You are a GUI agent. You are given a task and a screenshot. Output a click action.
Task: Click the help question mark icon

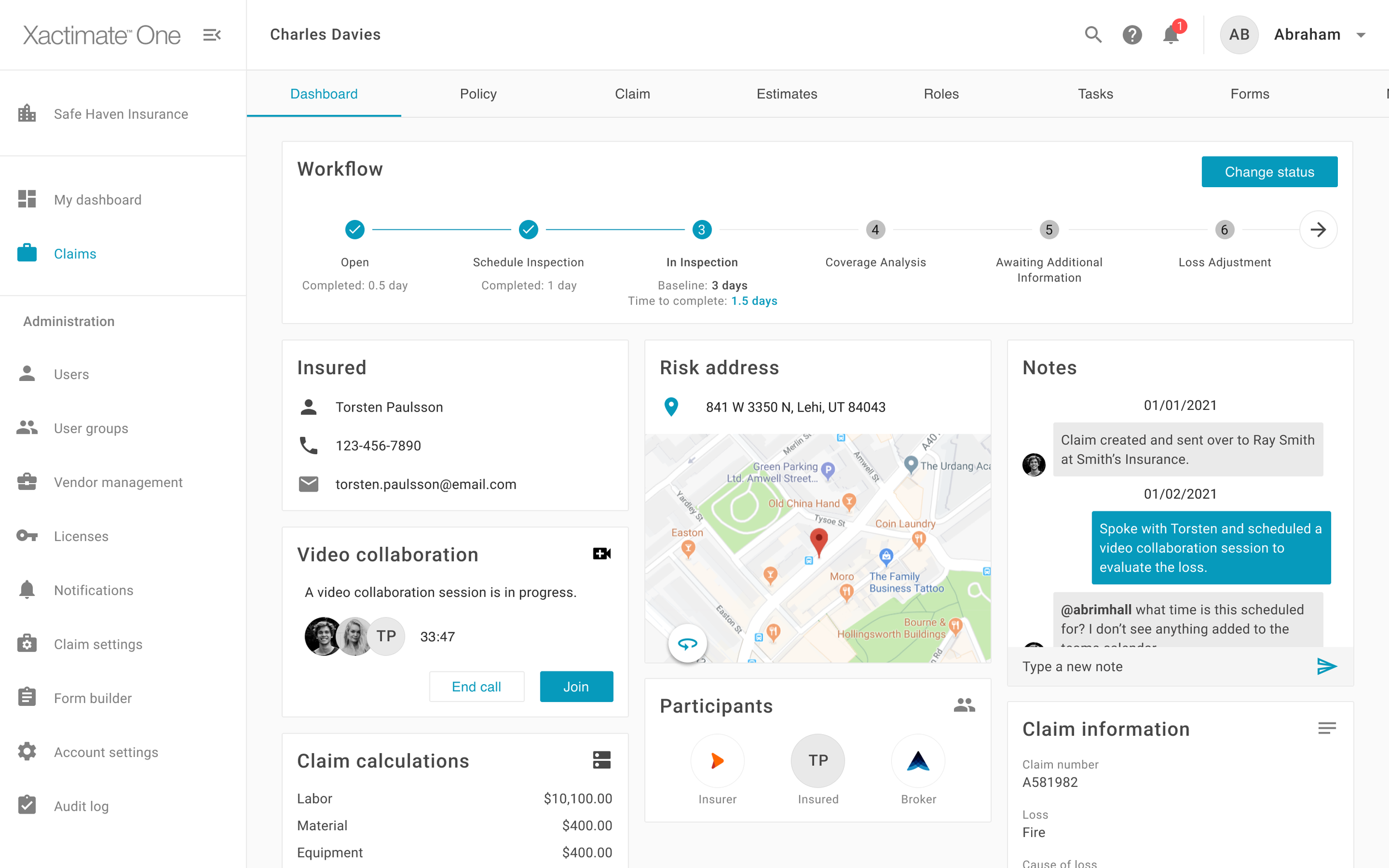point(1132,35)
